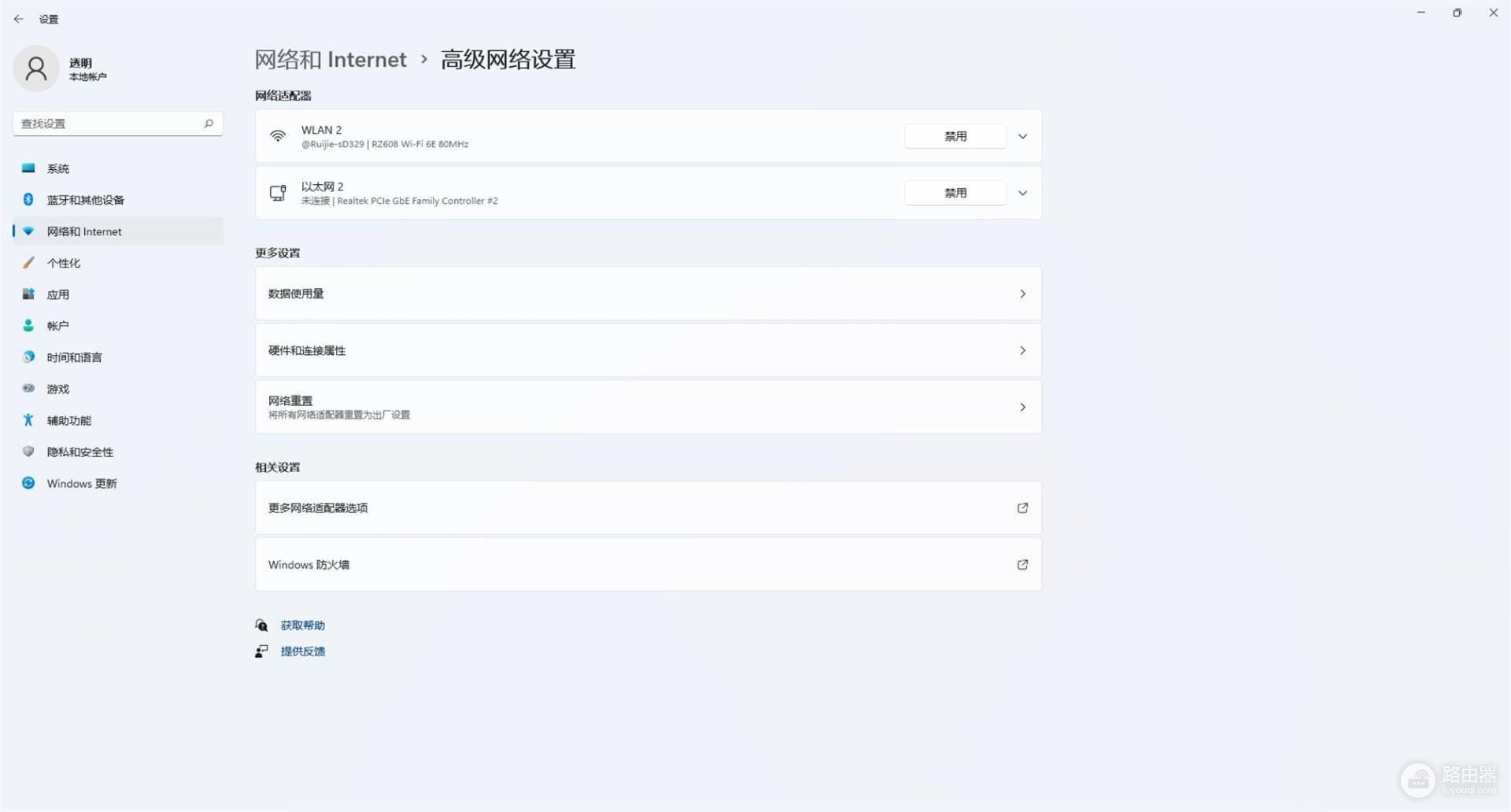Click the 应用 apps icon
Image resolution: width=1511 pixels, height=812 pixels.
click(x=28, y=294)
